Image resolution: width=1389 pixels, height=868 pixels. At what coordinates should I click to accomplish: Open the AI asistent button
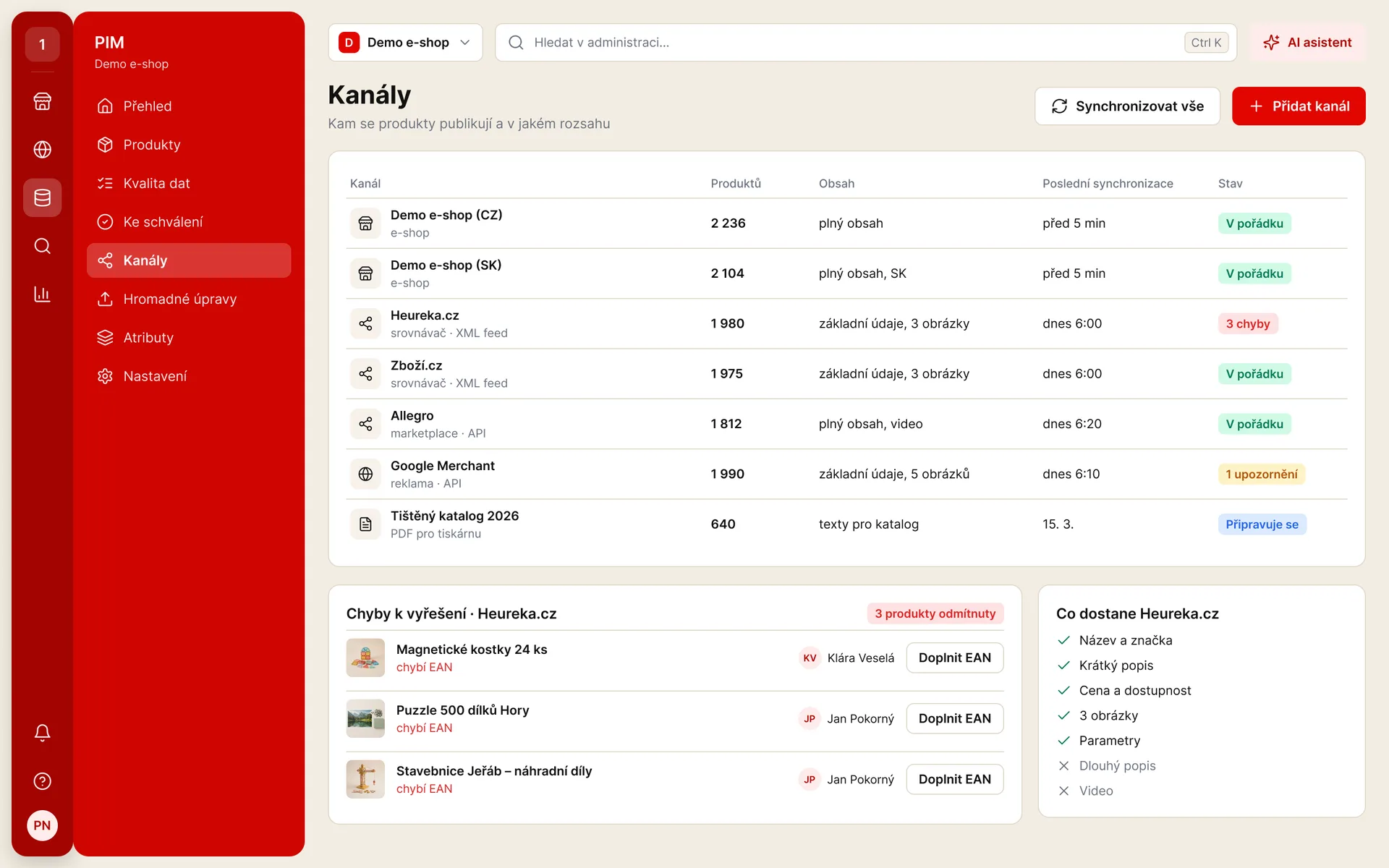(x=1307, y=43)
